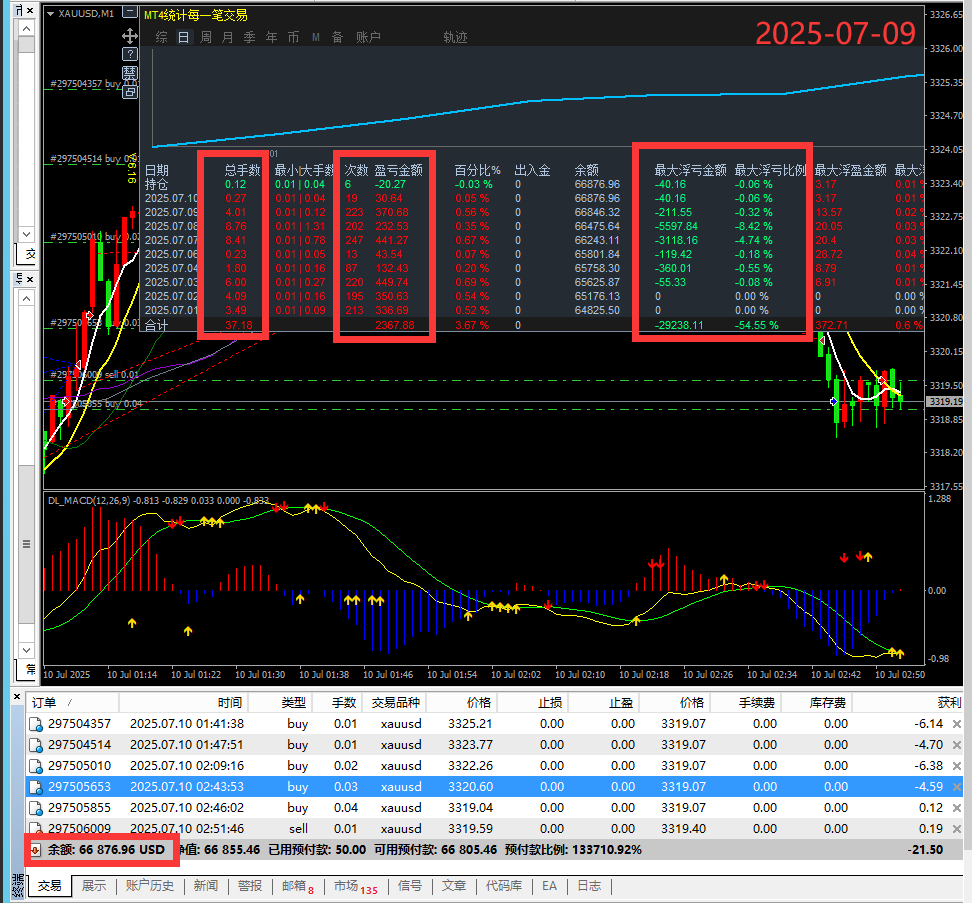Open the 展示 terminal tab
The width and height of the screenshot is (972, 903).
pos(94,886)
